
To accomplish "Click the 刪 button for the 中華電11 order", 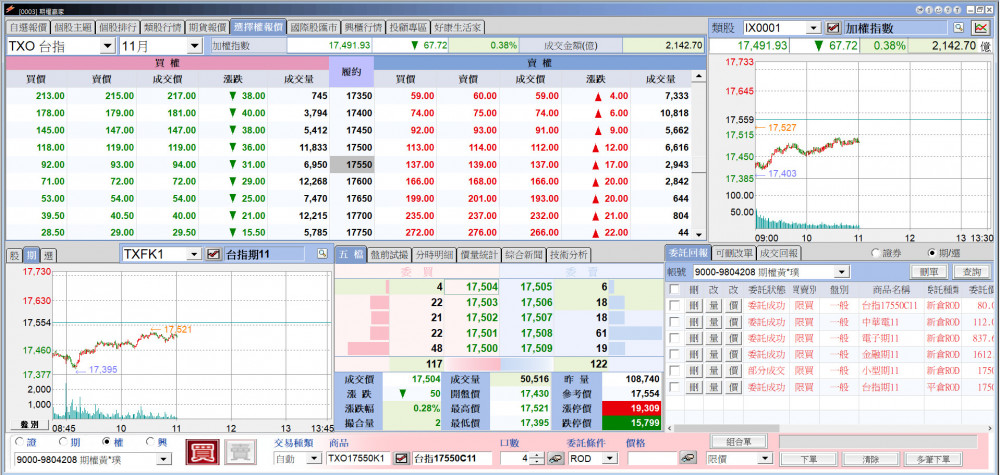I will pos(695,322).
